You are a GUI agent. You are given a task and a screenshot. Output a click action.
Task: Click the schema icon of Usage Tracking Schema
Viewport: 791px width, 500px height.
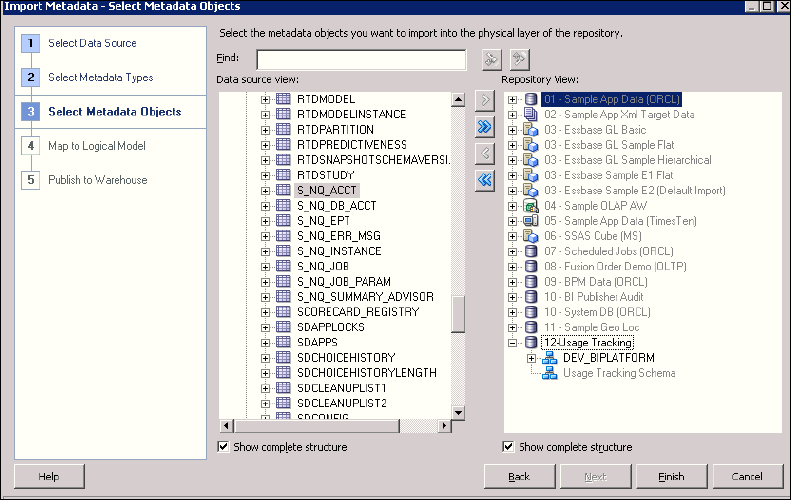[549, 373]
